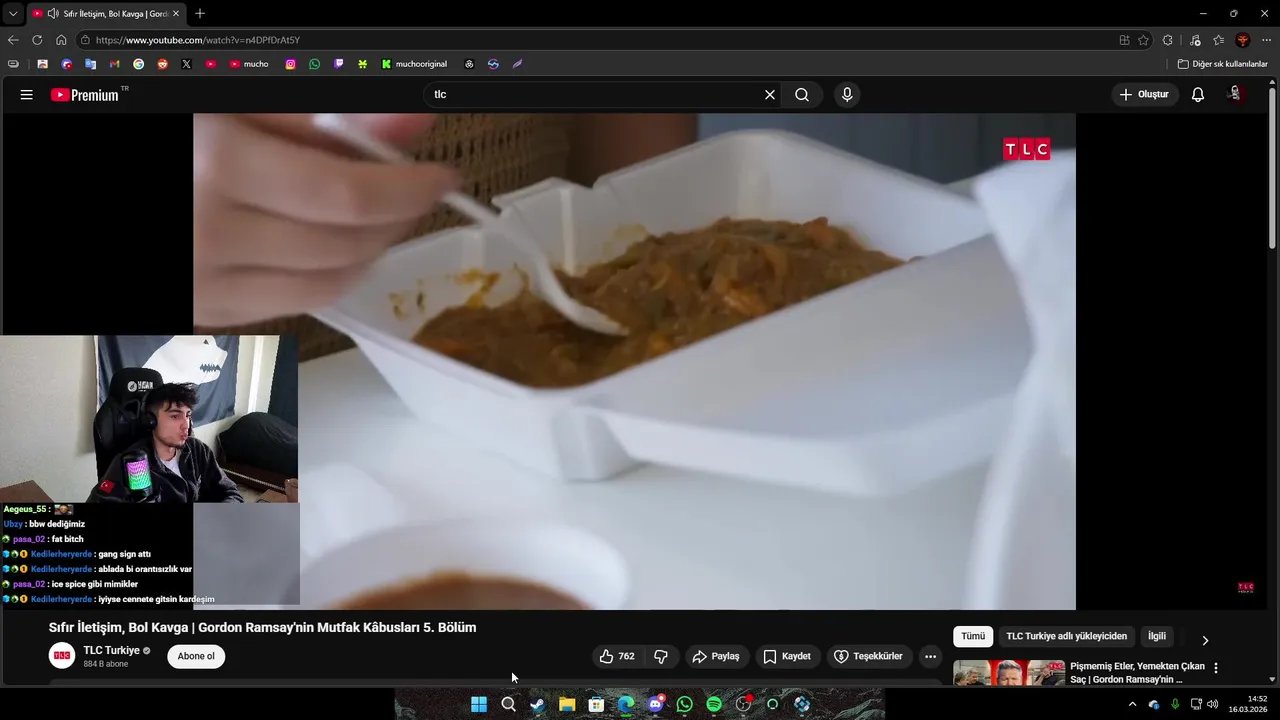This screenshot has width=1280, height=720.
Task: Open the 'Oluştur' create menu
Action: (x=1145, y=94)
